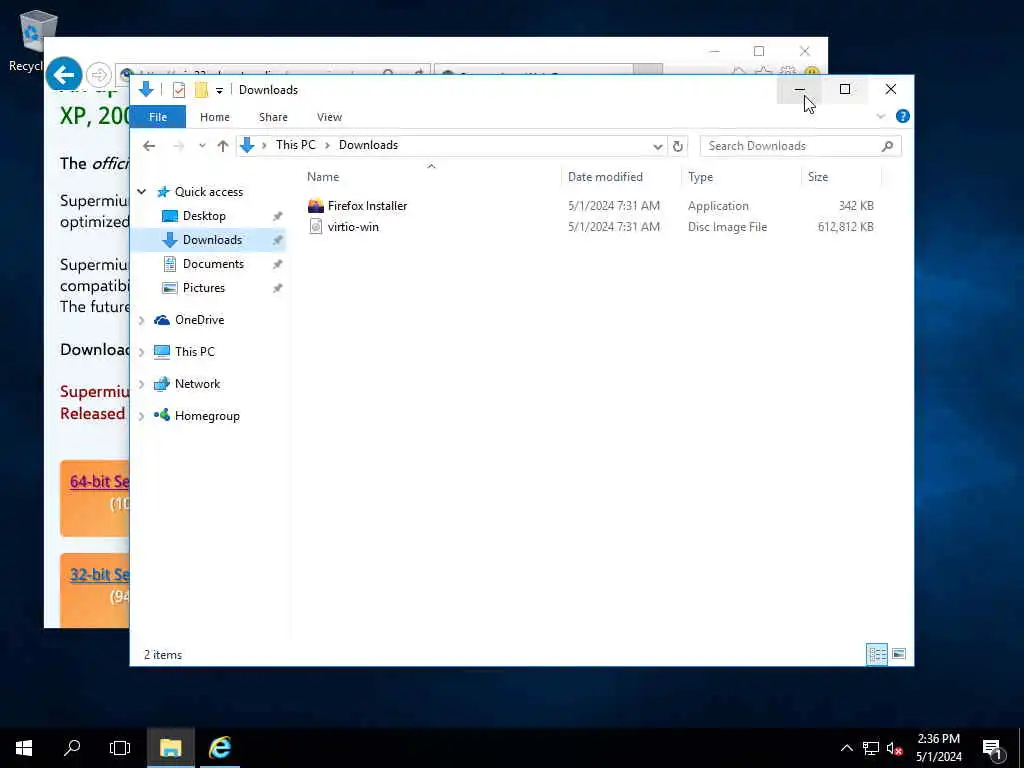Image resolution: width=1024 pixels, height=768 pixels.
Task: Open Task View on taskbar
Action: (x=120, y=748)
